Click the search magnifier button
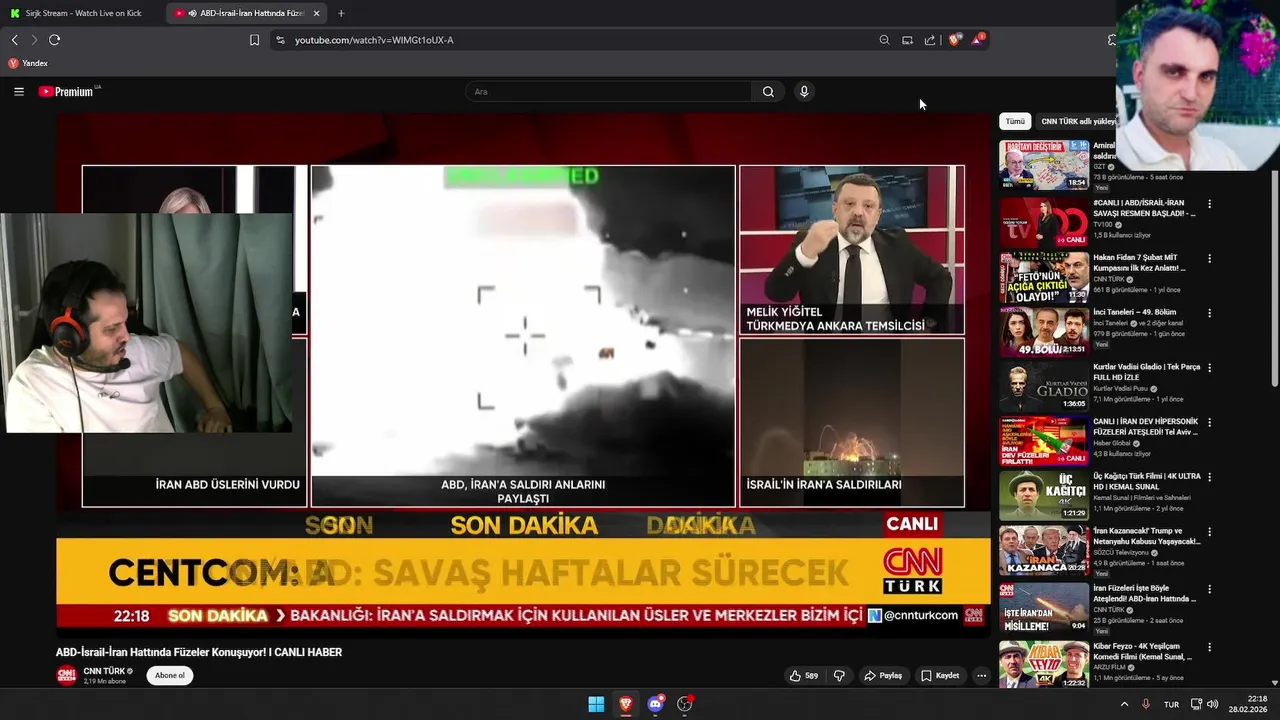Screen dimensions: 1280x720 pyautogui.click(x=768, y=92)
